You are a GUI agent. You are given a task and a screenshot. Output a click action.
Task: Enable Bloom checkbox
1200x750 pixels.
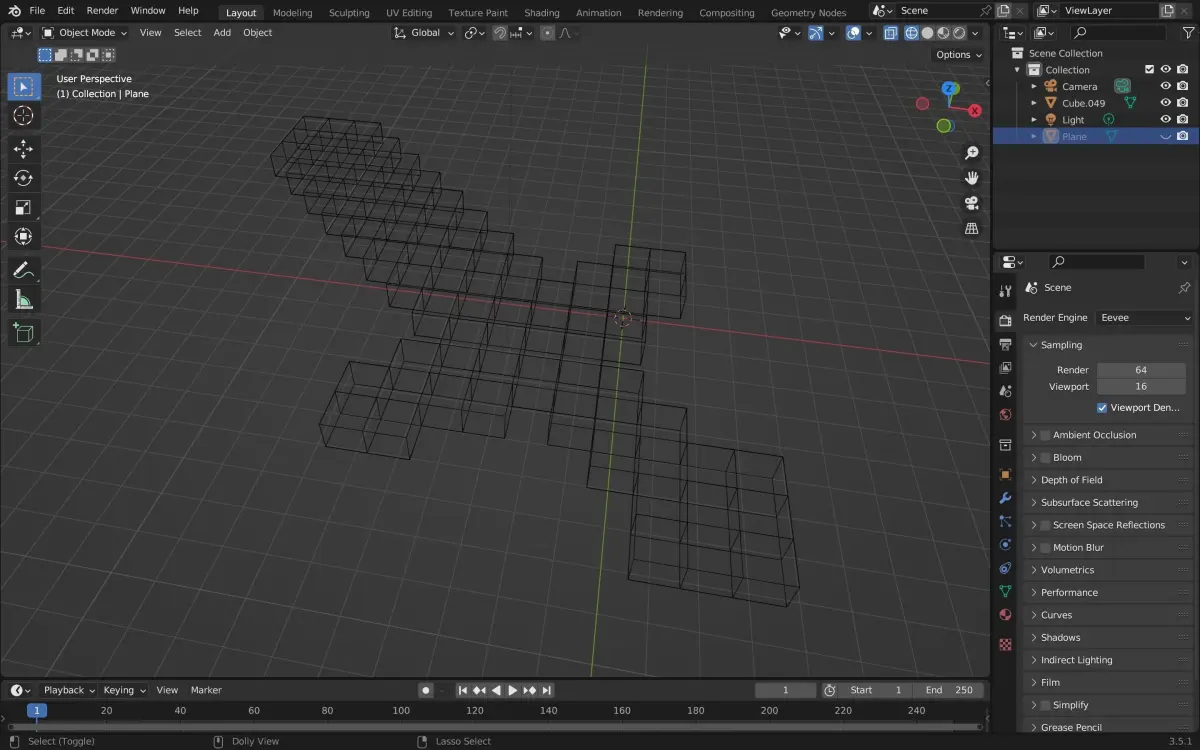1045,458
